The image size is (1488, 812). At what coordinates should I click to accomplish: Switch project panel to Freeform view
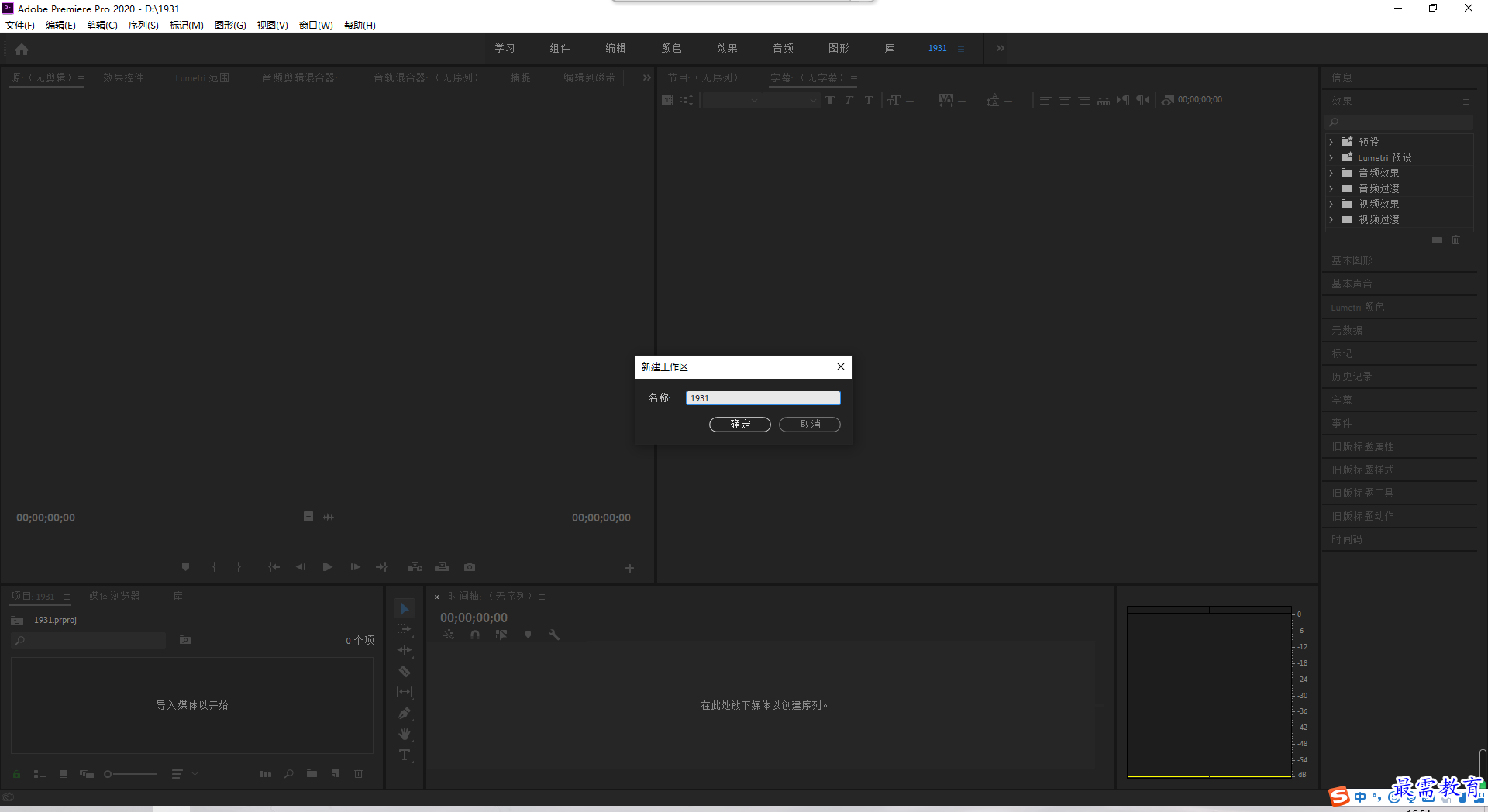(x=87, y=774)
